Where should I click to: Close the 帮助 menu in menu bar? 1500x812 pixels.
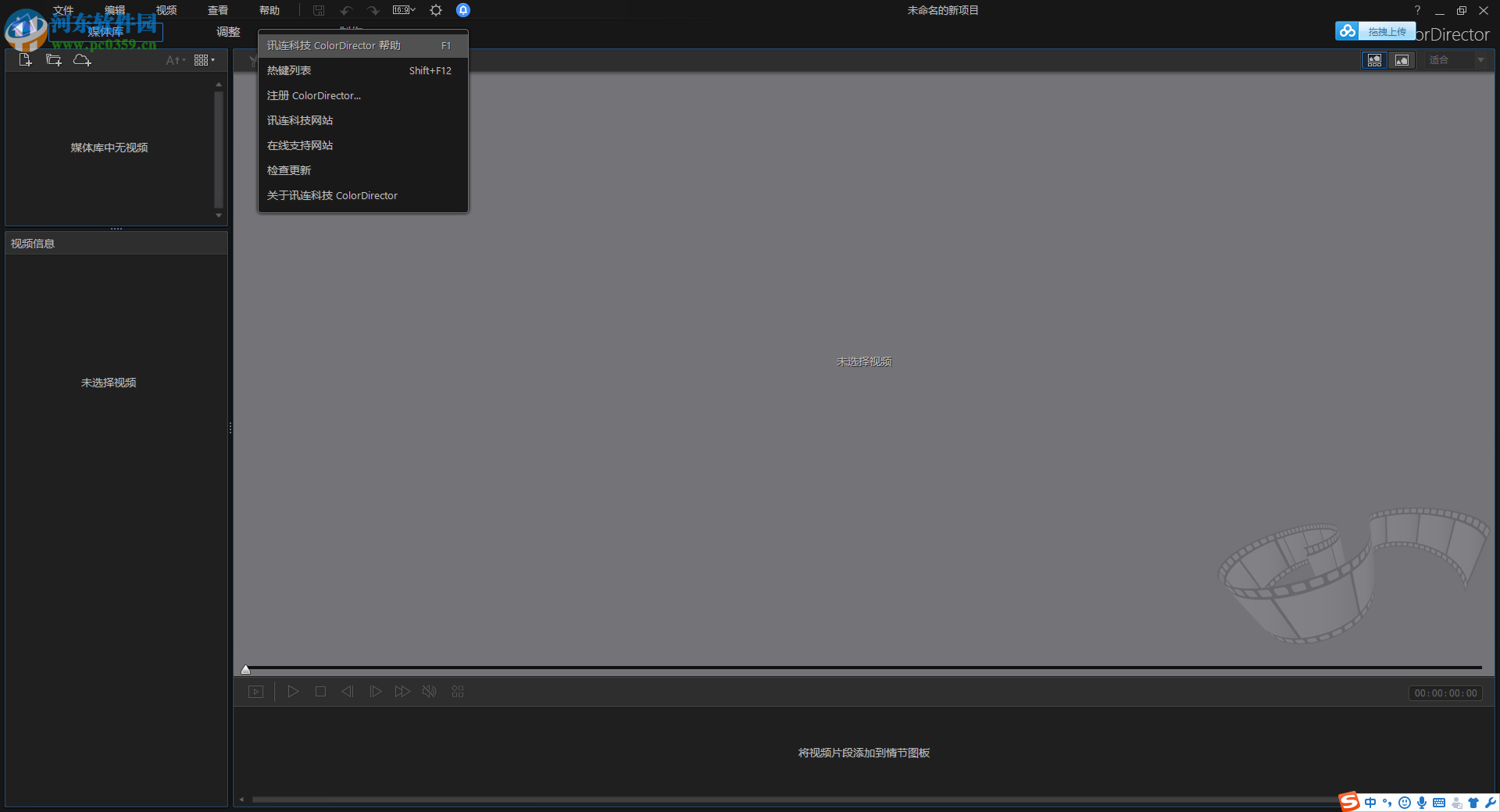(x=270, y=10)
